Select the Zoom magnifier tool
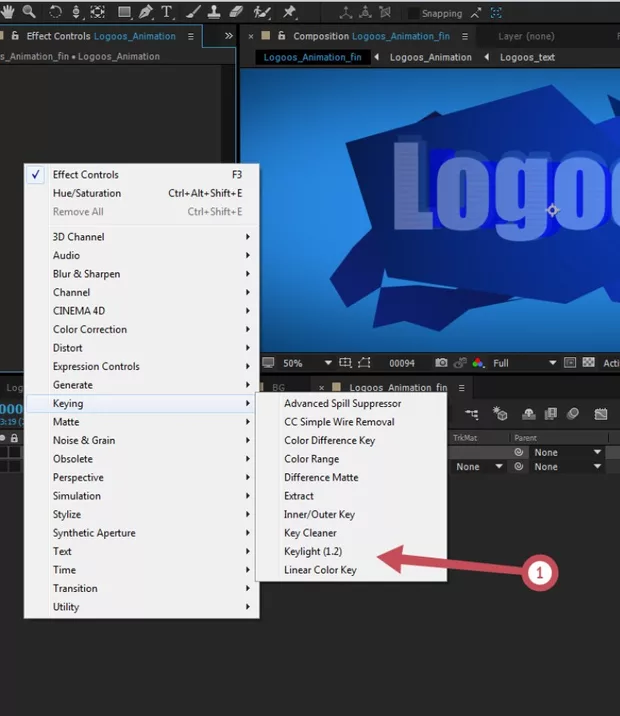The image size is (620, 716). 28,12
